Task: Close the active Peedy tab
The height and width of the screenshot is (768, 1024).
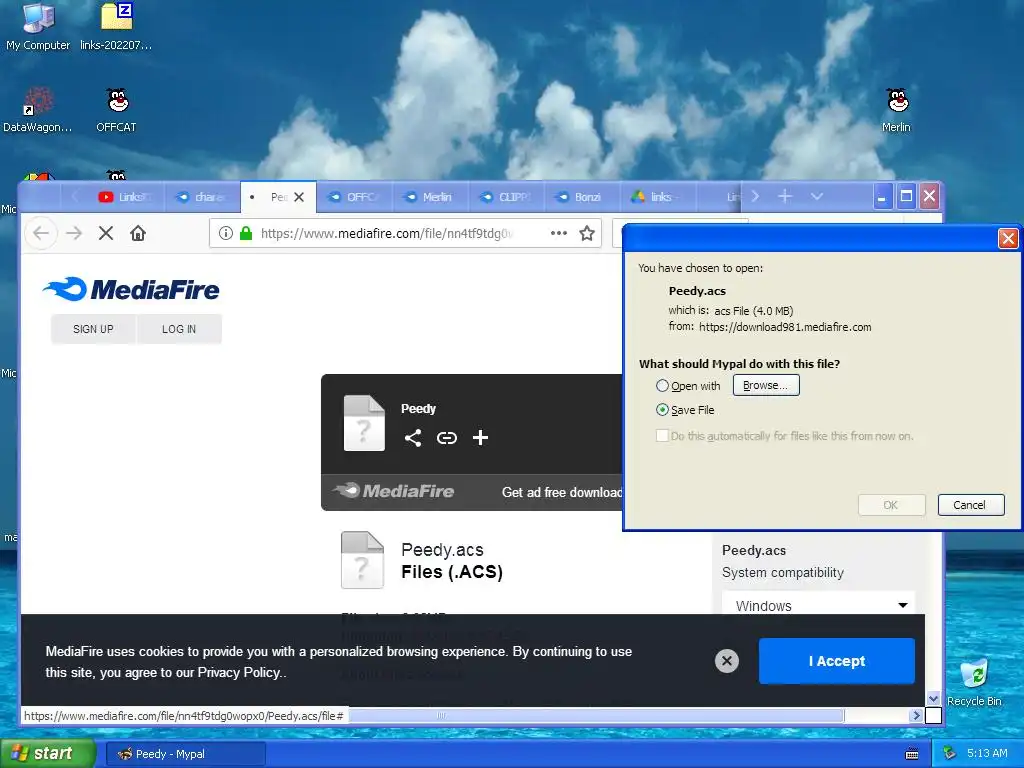Action: coord(299,197)
